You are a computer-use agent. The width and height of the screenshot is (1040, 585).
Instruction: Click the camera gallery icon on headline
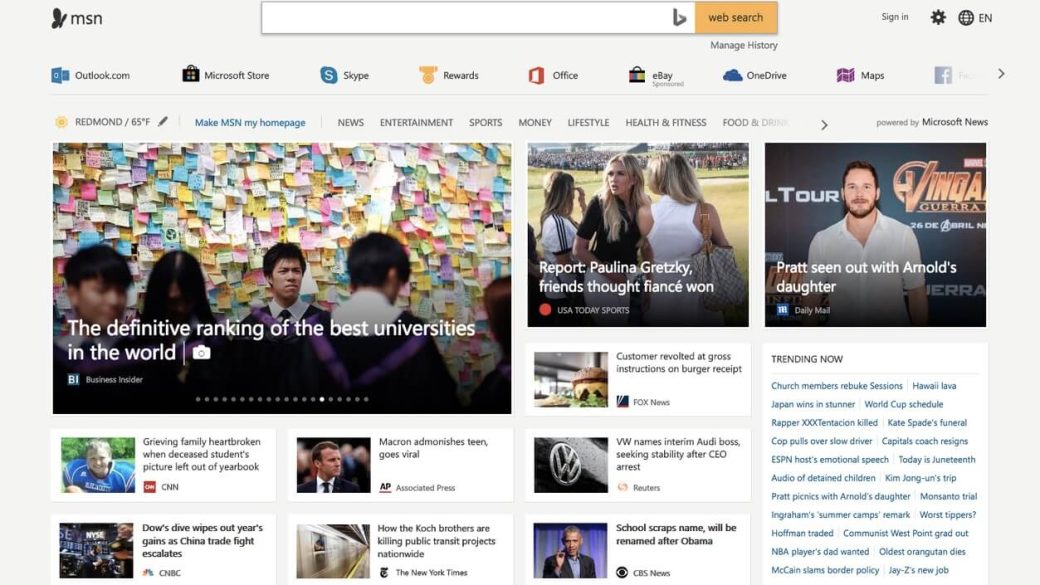(202, 352)
